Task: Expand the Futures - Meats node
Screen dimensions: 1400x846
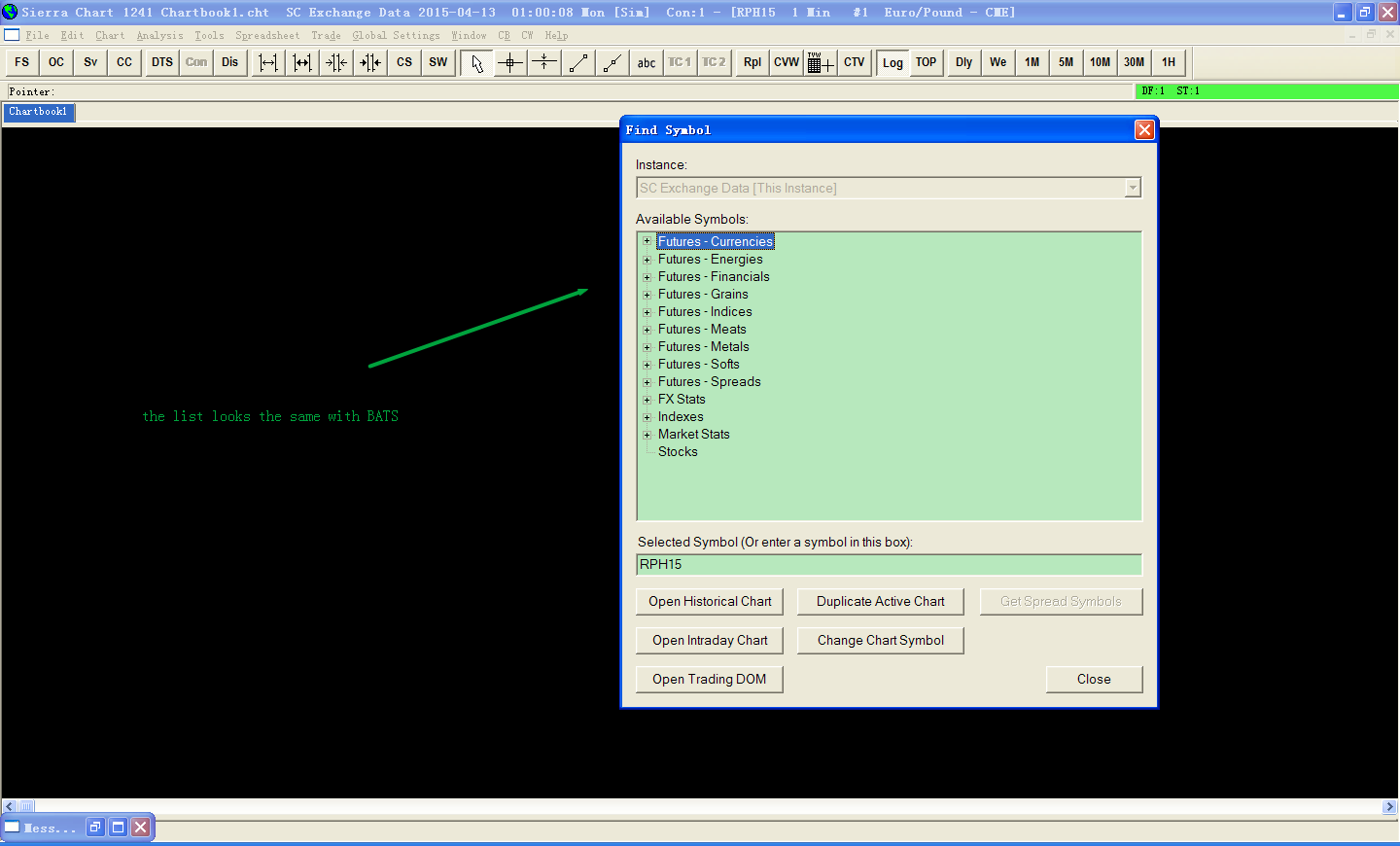Action: pyautogui.click(x=647, y=329)
